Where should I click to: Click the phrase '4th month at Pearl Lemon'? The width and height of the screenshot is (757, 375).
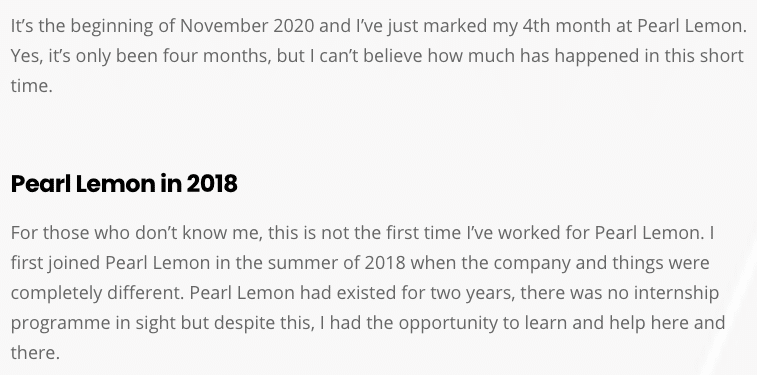(634, 26)
